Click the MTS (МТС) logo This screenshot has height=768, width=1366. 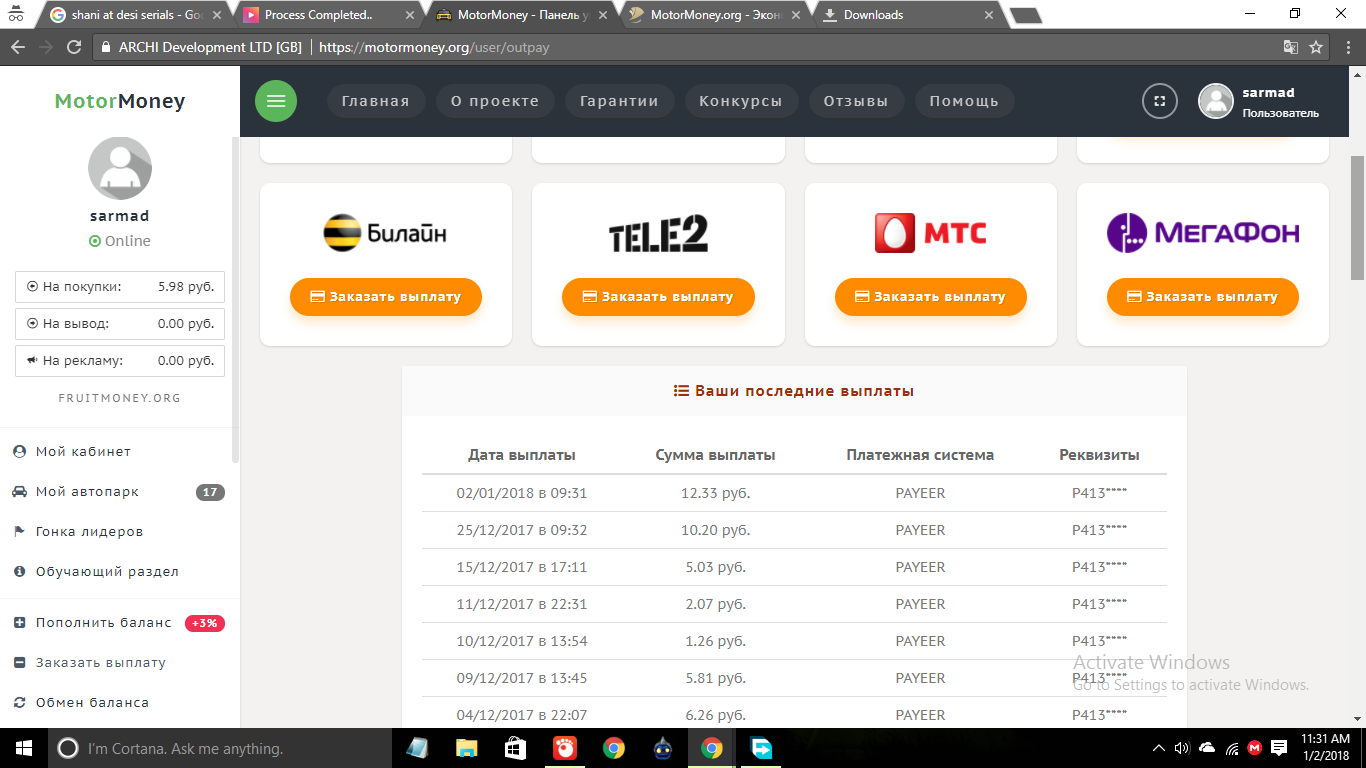[930, 233]
